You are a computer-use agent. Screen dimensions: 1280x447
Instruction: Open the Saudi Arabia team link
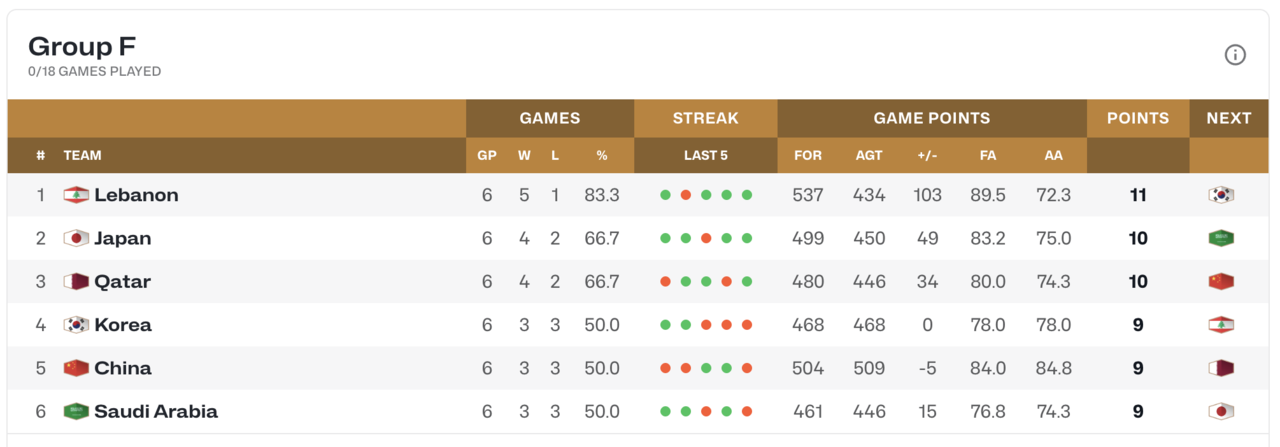pos(156,411)
